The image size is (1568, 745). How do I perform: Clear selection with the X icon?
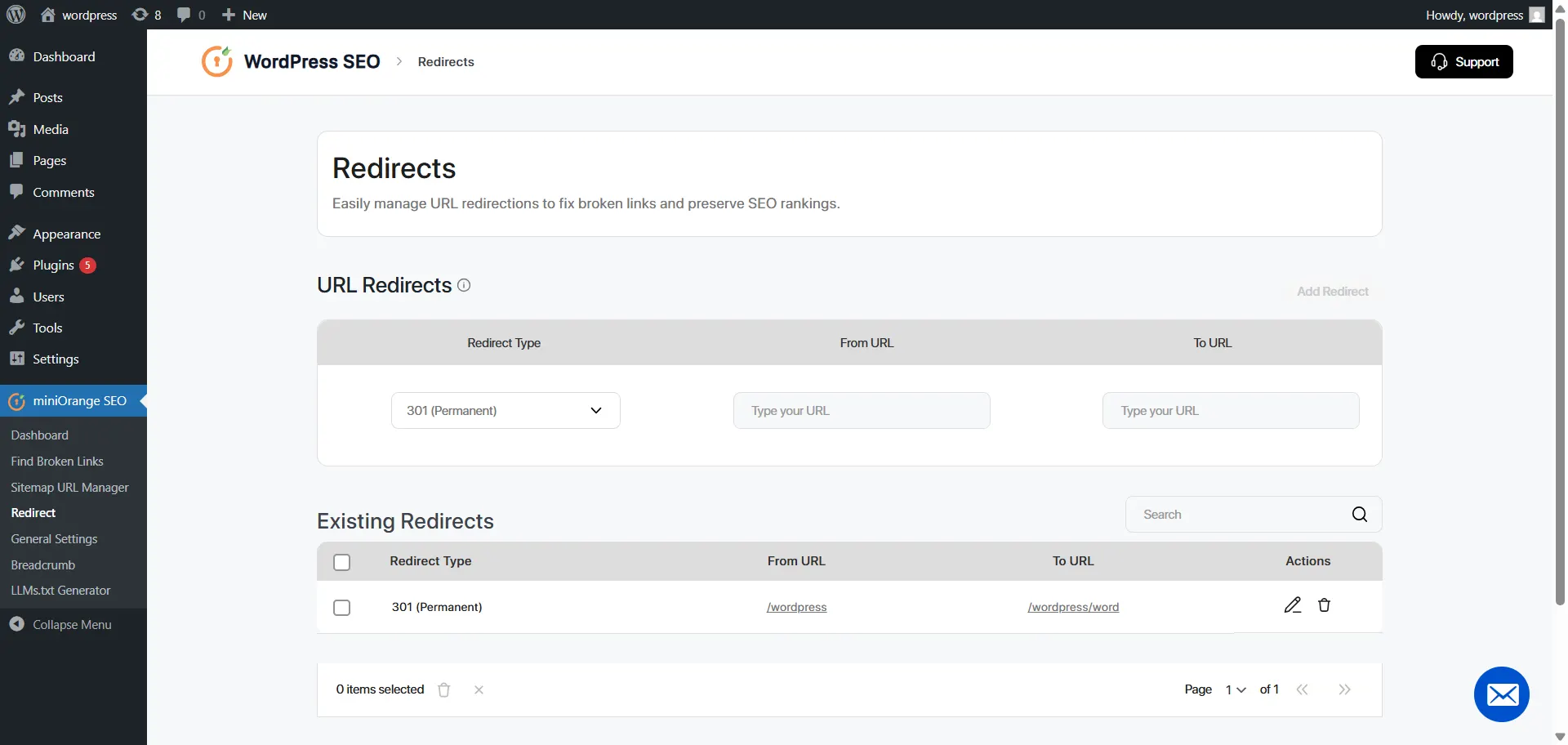pyautogui.click(x=479, y=689)
